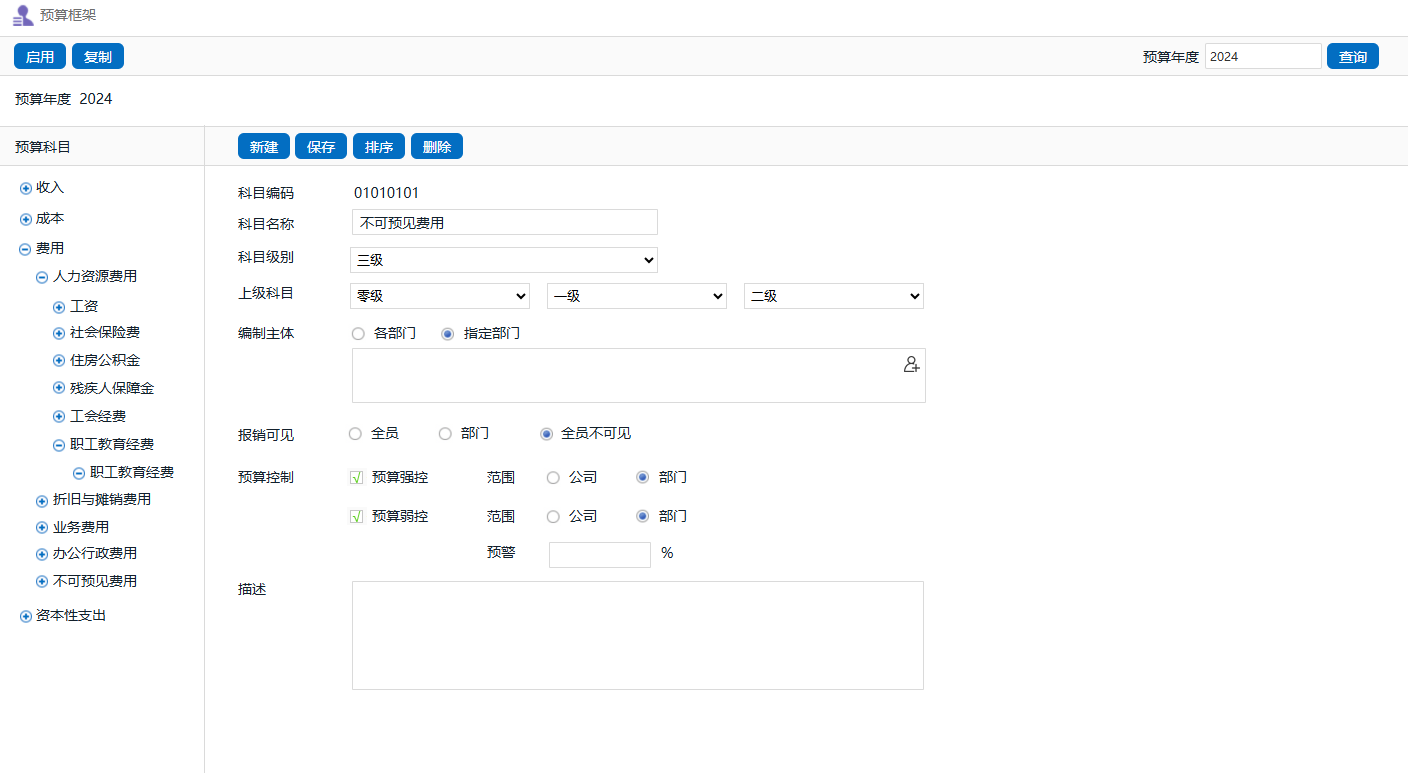Click the 预算框架 logo icon
The image size is (1408, 773).
pyautogui.click(x=23, y=16)
